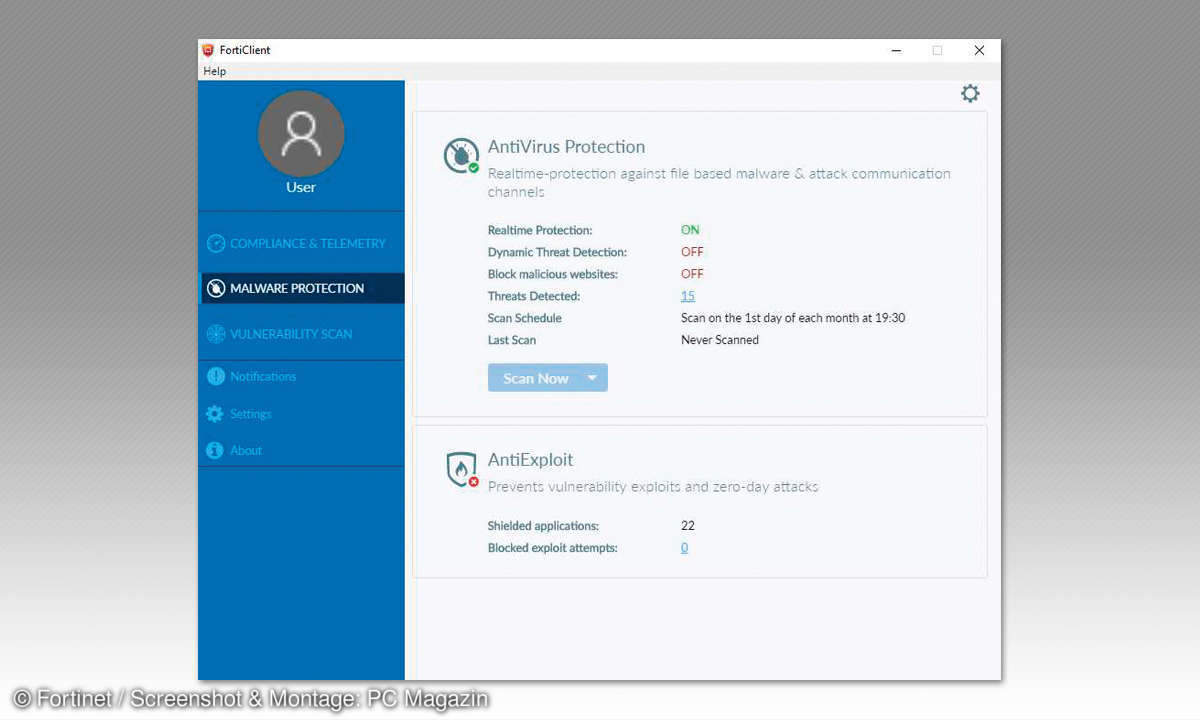The width and height of the screenshot is (1200, 720).
Task: Click the AntiExploit heading
Action: tap(530, 460)
